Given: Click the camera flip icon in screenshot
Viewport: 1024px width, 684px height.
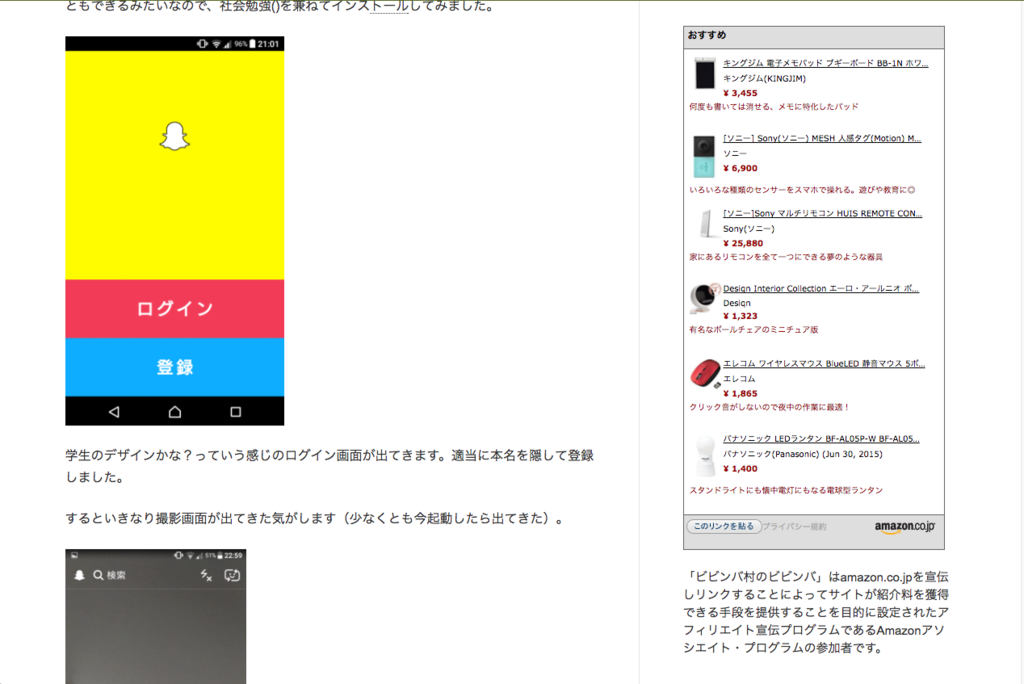Looking at the screenshot, I should coord(232,575).
